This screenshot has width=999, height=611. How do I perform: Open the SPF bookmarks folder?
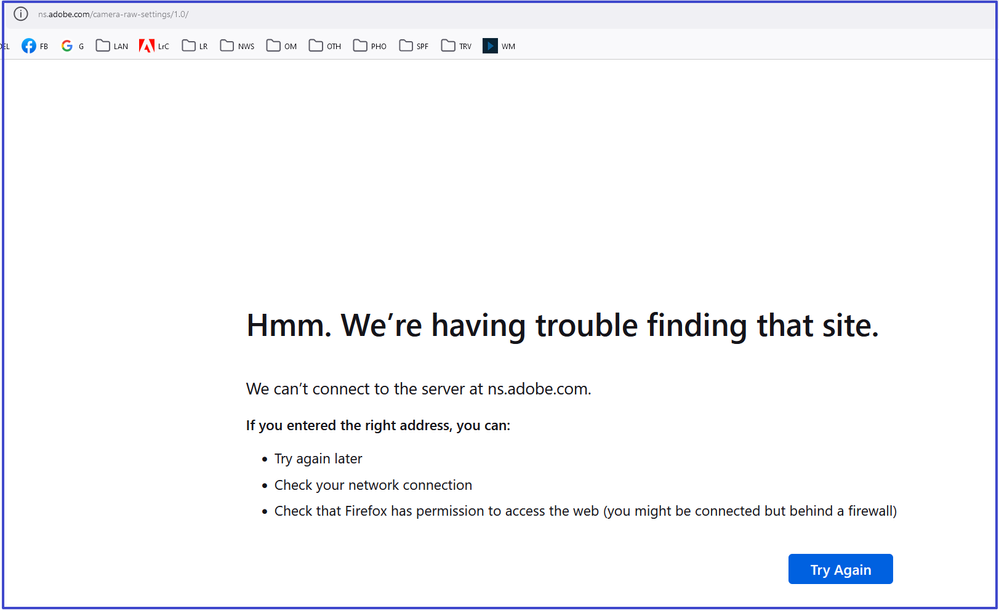coord(413,46)
